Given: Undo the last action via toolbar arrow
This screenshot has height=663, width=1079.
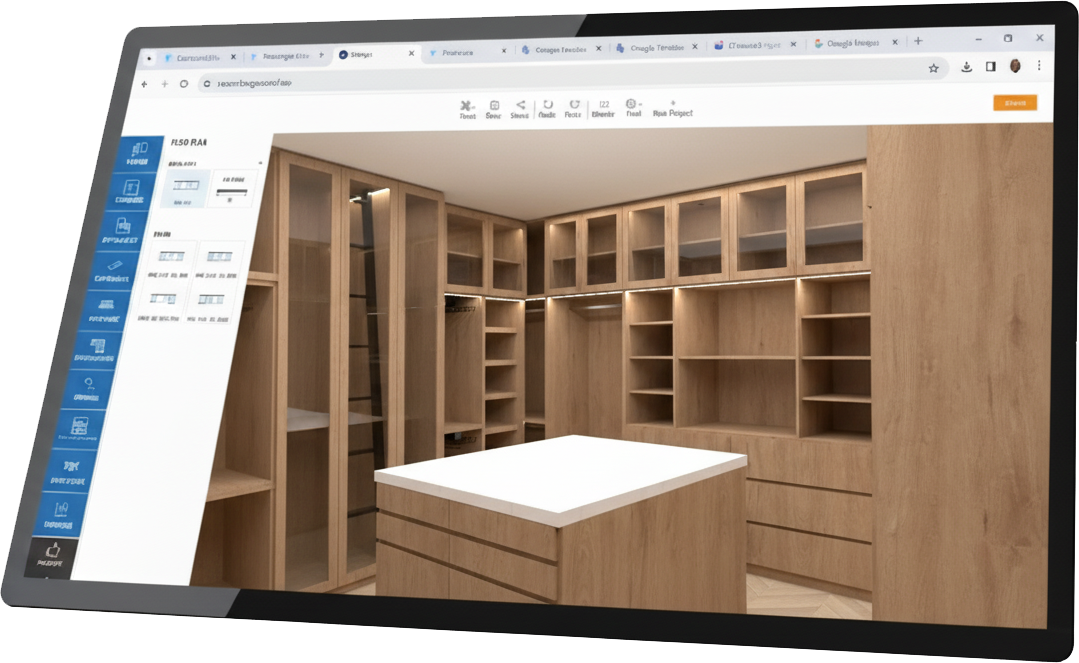Looking at the screenshot, I should coord(548,105).
